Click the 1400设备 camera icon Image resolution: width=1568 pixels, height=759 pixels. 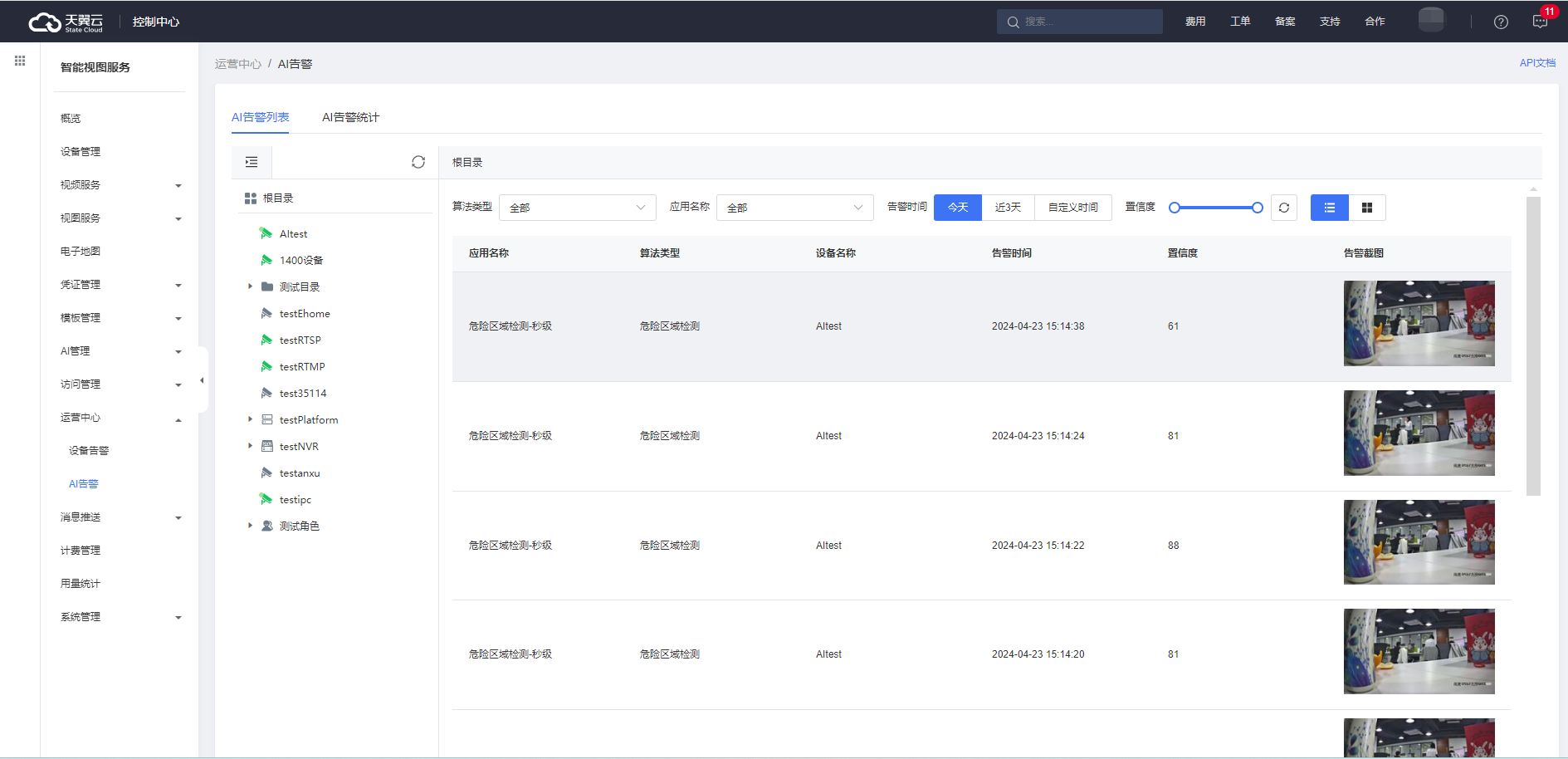[266, 260]
